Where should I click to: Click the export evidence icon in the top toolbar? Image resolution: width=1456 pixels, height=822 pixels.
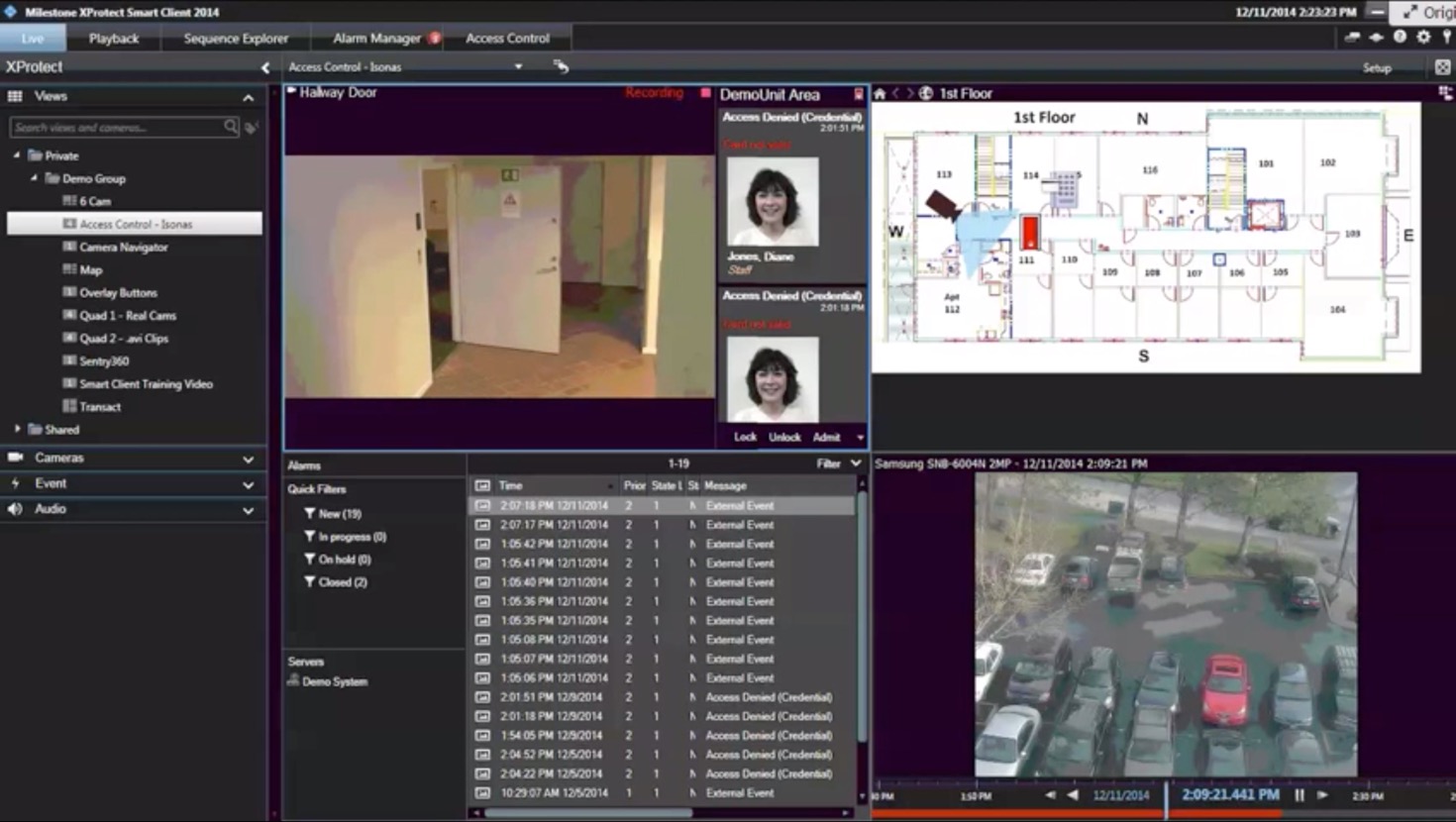click(x=1352, y=37)
